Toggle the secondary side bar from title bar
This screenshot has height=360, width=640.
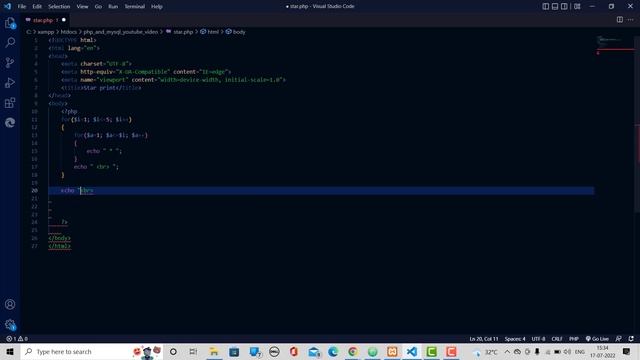tap(564, 7)
